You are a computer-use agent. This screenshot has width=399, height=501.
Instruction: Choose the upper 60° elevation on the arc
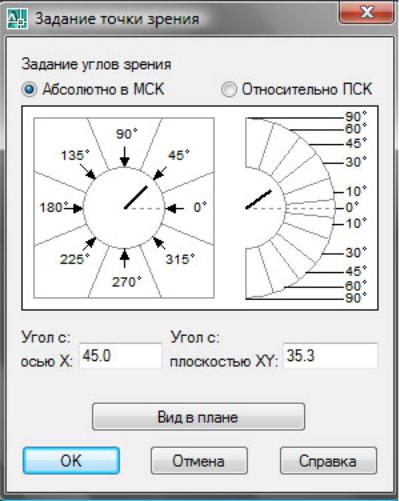[356, 129]
